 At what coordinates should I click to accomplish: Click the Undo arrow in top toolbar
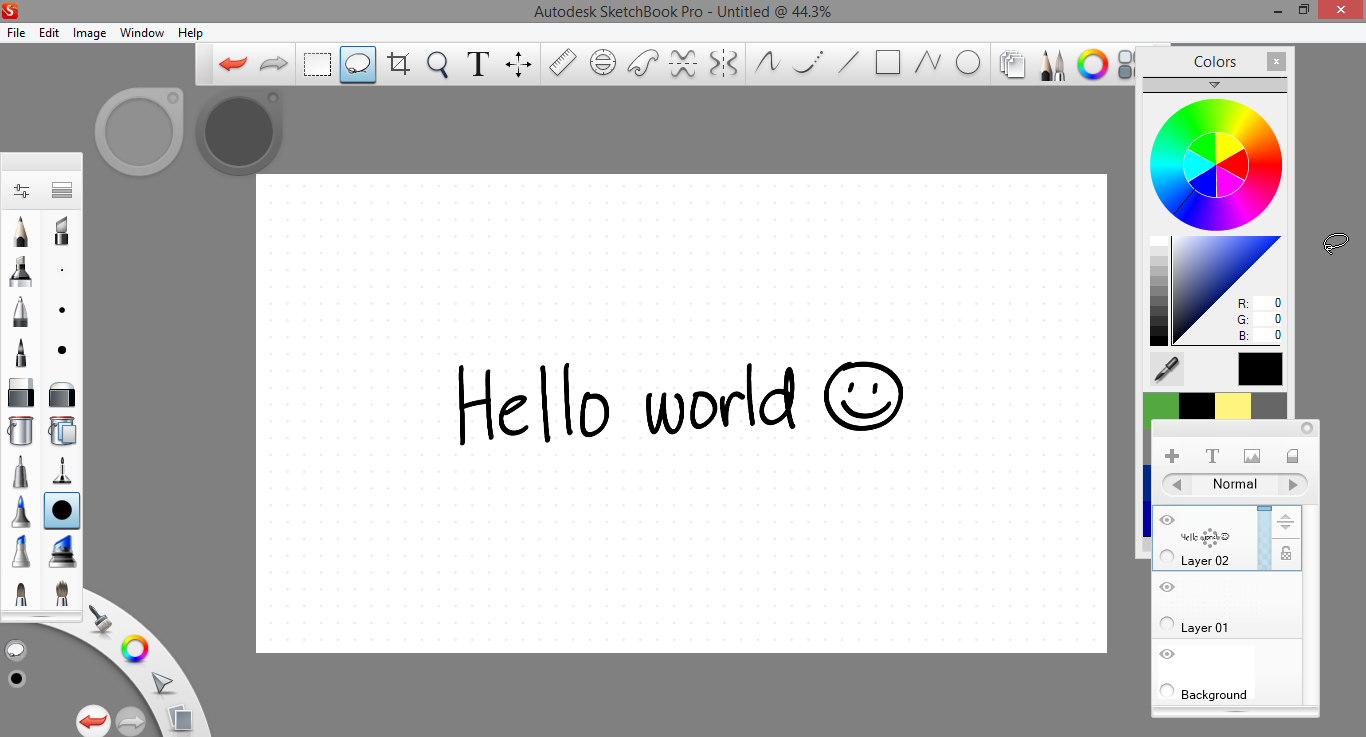coord(233,64)
